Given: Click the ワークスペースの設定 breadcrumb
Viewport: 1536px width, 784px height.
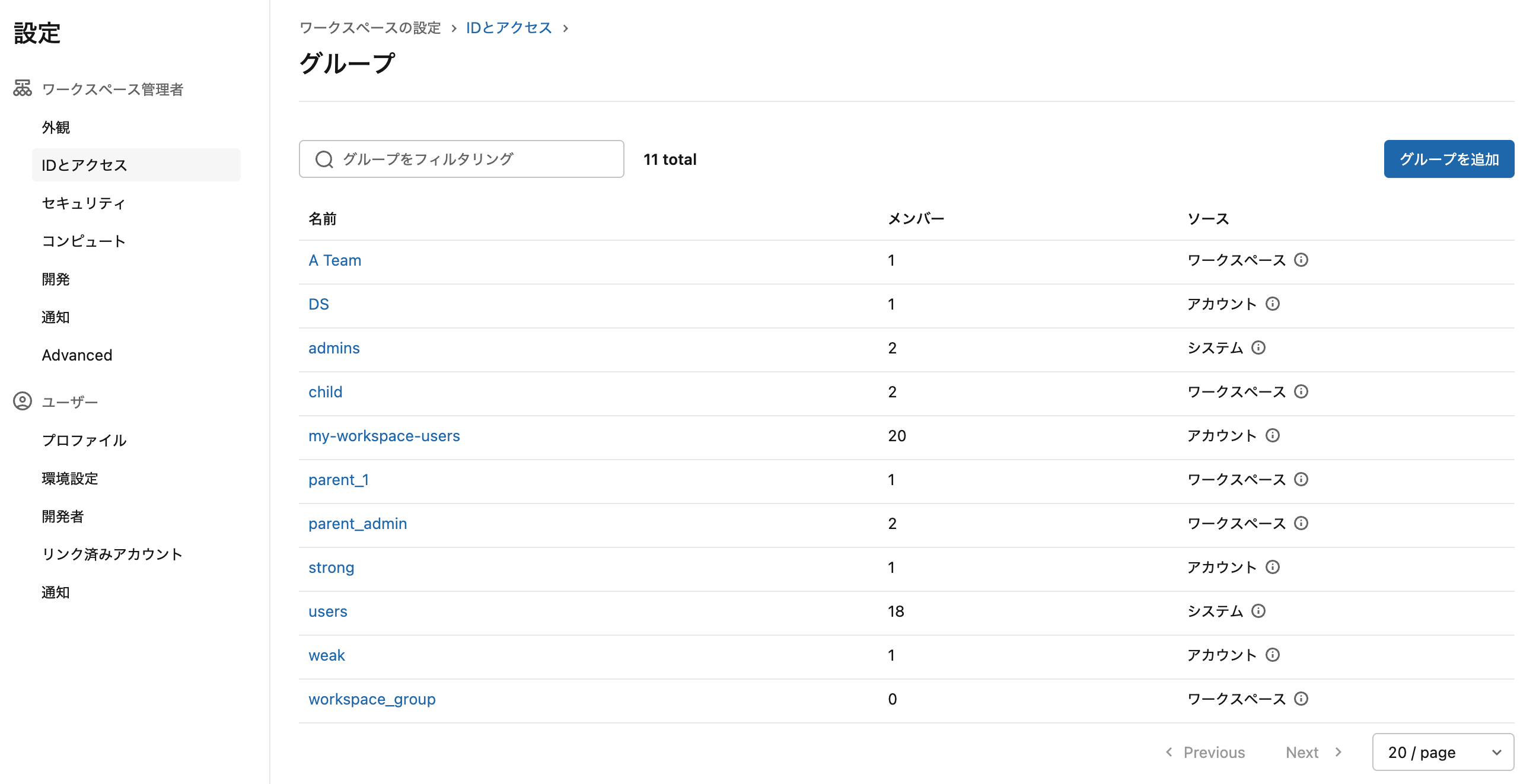Looking at the screenshot, I should [x=371, y=27].
